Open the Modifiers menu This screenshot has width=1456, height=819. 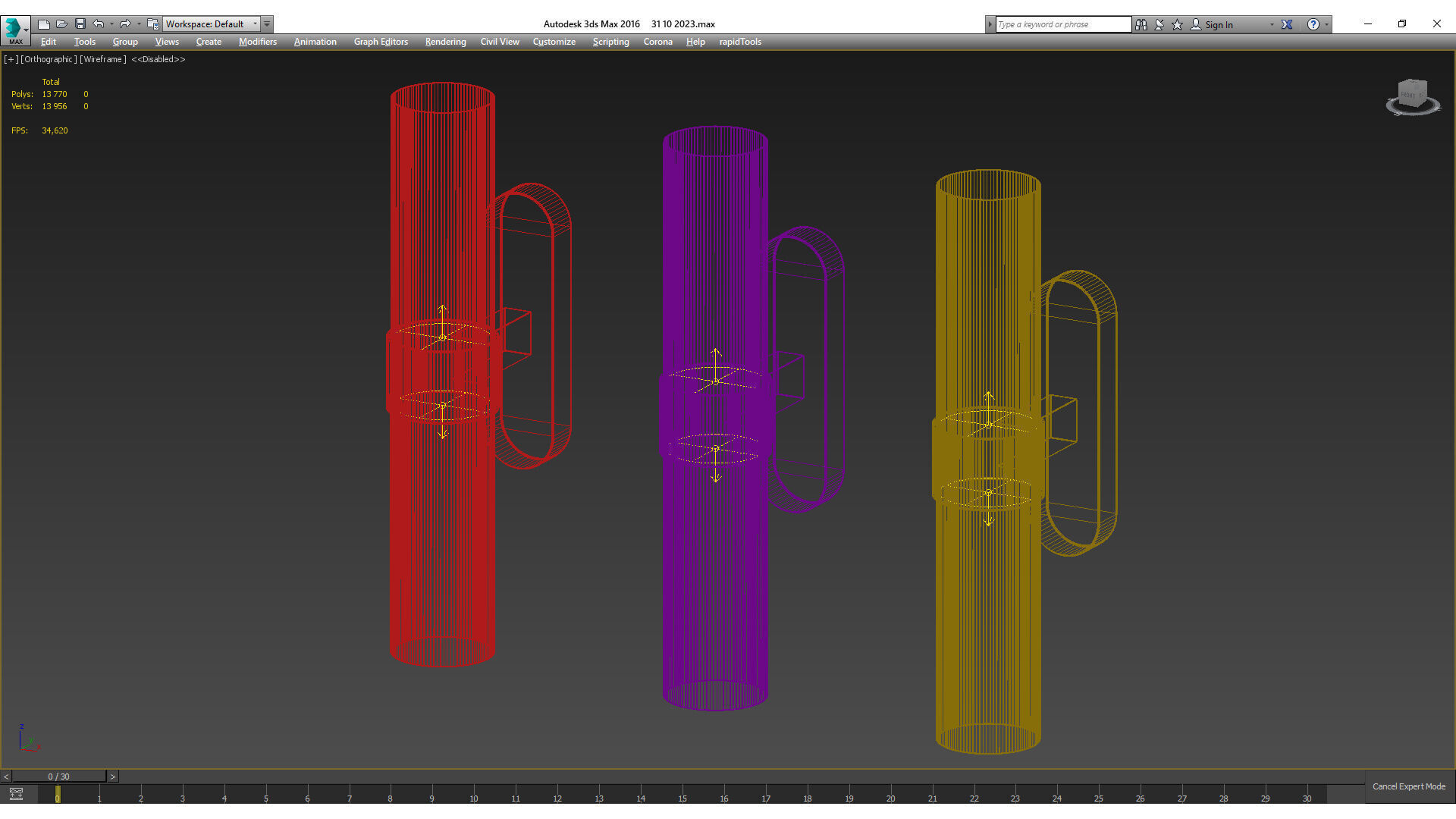point(257,42)
